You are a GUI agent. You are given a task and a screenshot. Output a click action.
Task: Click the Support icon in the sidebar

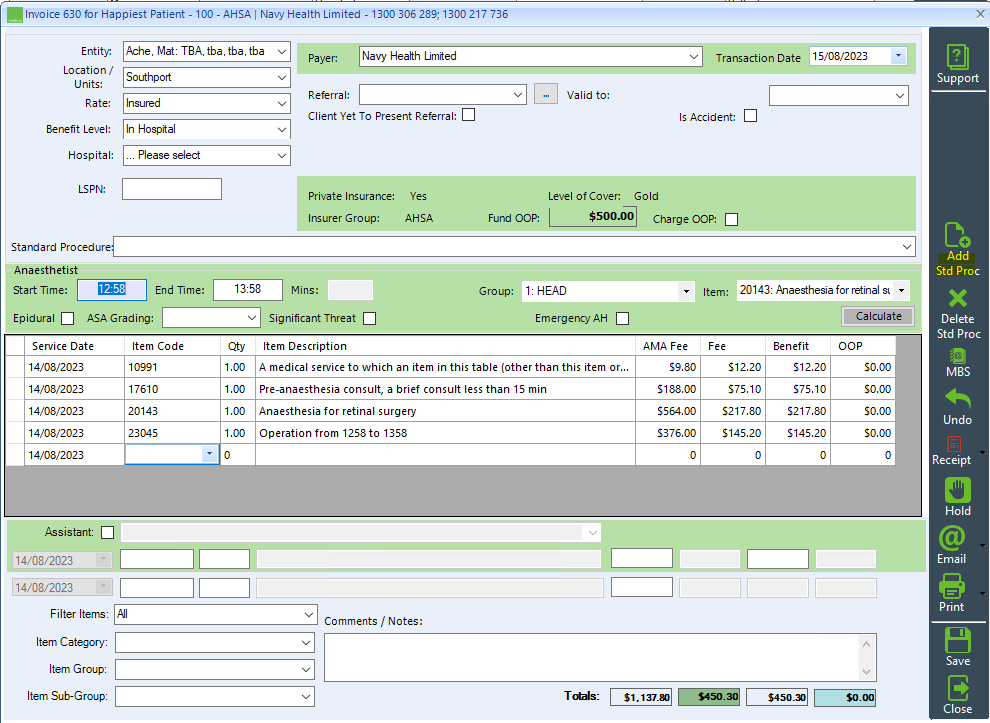point(957,58)
